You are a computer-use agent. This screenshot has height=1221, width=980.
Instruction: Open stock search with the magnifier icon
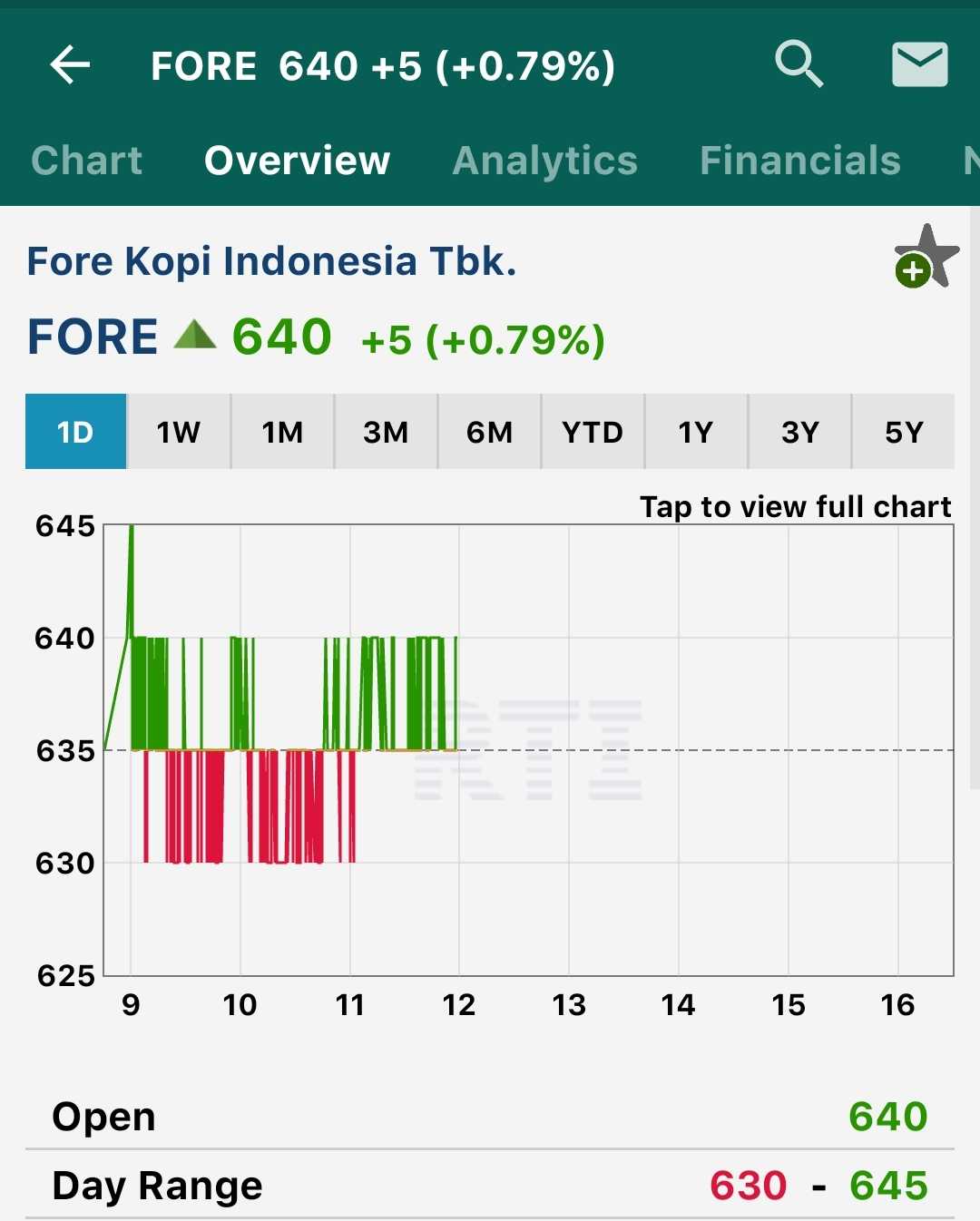(x=799, y=63)
